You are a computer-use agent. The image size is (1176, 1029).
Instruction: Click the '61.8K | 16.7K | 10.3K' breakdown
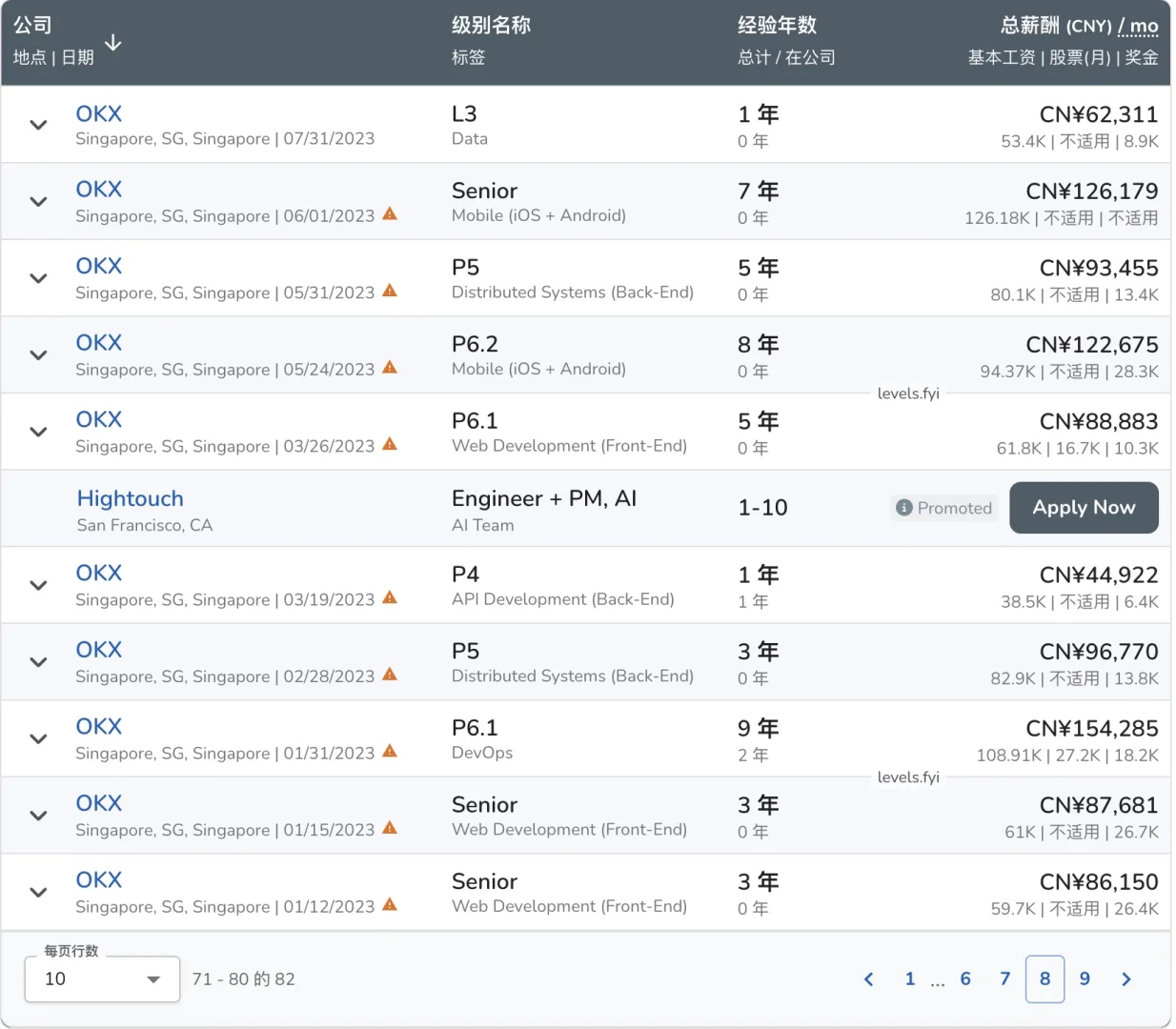click(x=1078, y=448)
